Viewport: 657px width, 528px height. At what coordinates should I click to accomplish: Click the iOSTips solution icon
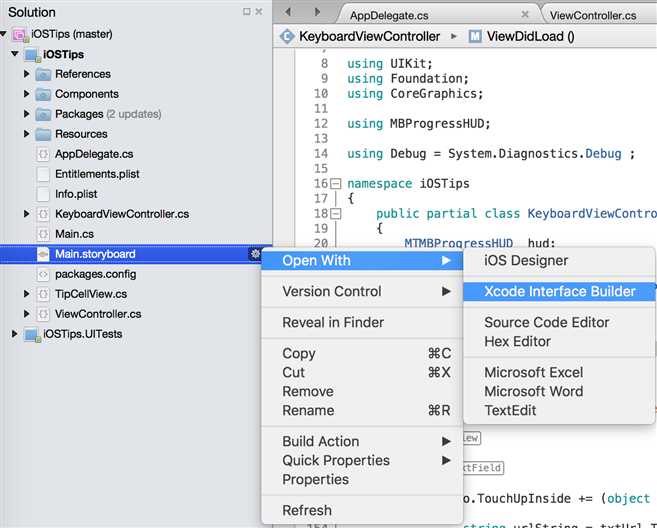[x=20, y=35]
